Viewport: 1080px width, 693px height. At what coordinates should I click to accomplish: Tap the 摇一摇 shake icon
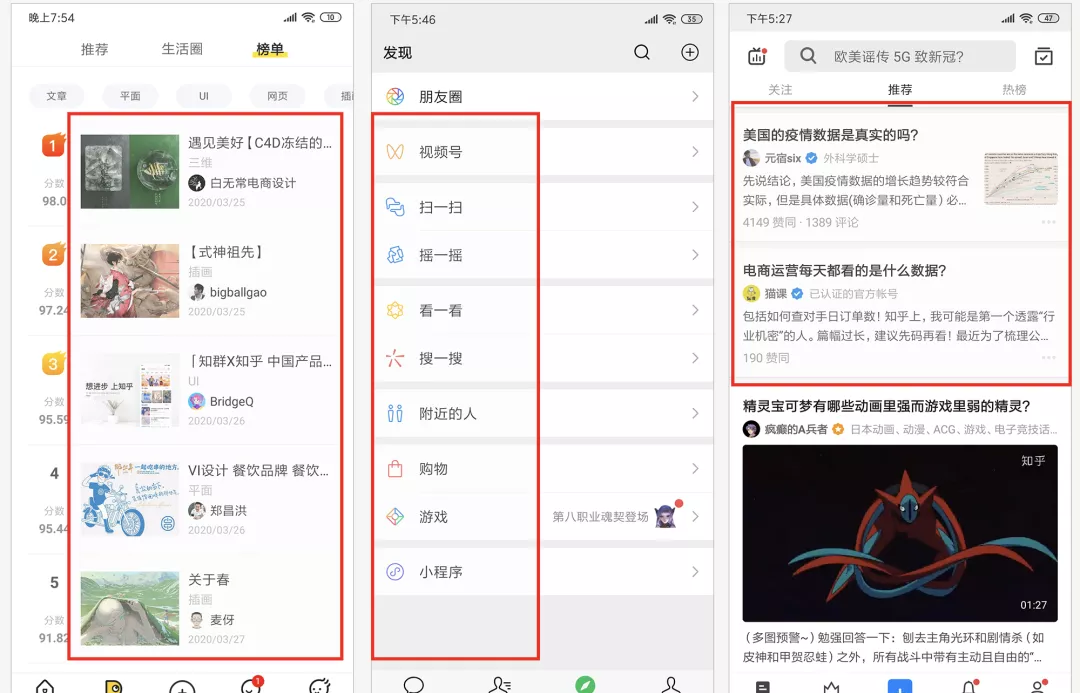(395, 255)
